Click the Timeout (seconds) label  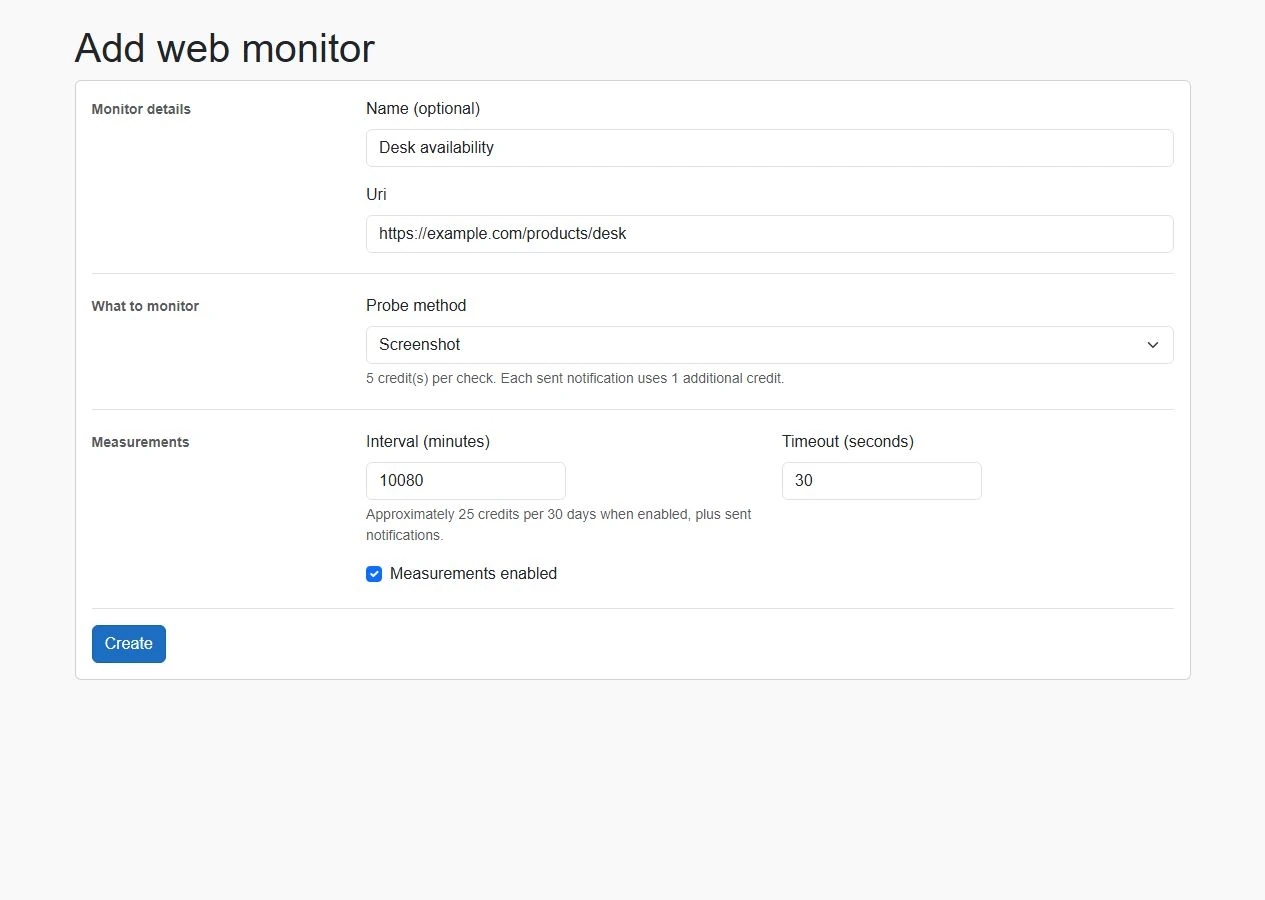848,441
